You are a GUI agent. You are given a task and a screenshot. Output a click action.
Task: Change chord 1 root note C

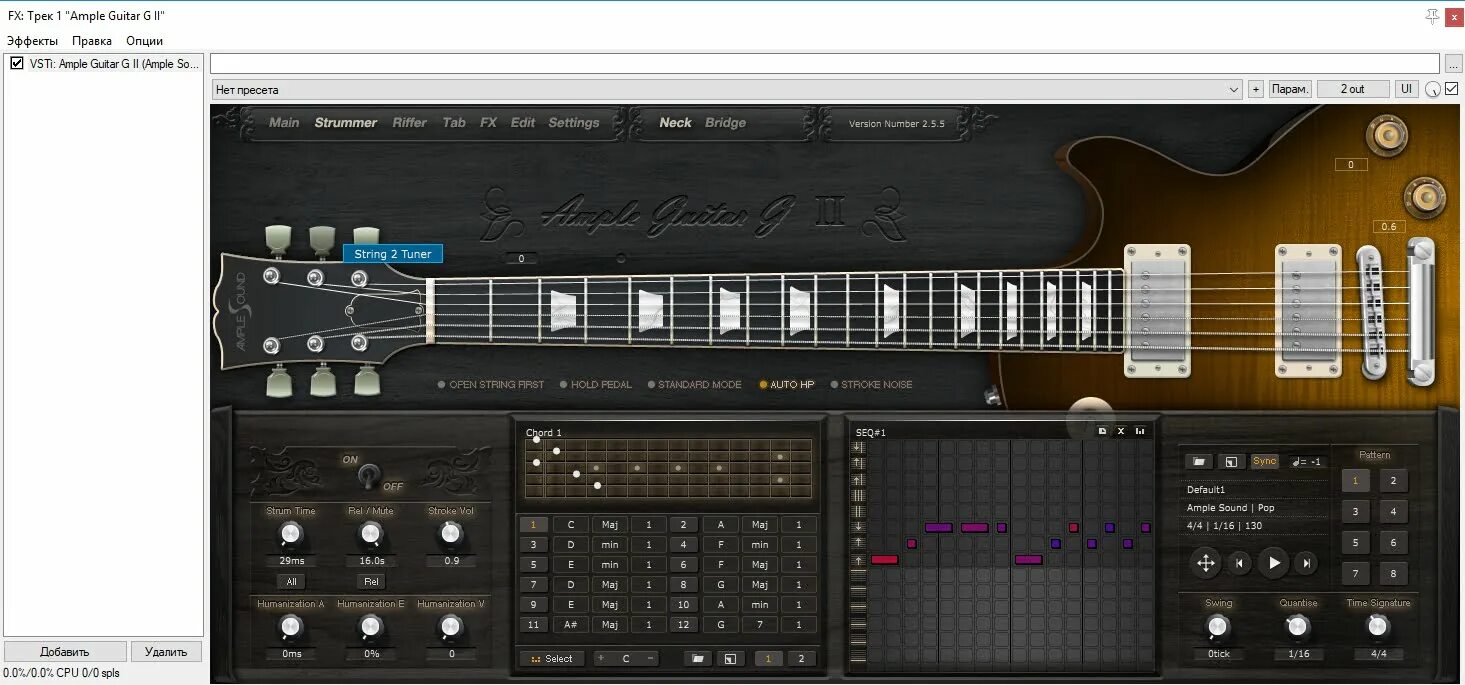click(571, 525)
